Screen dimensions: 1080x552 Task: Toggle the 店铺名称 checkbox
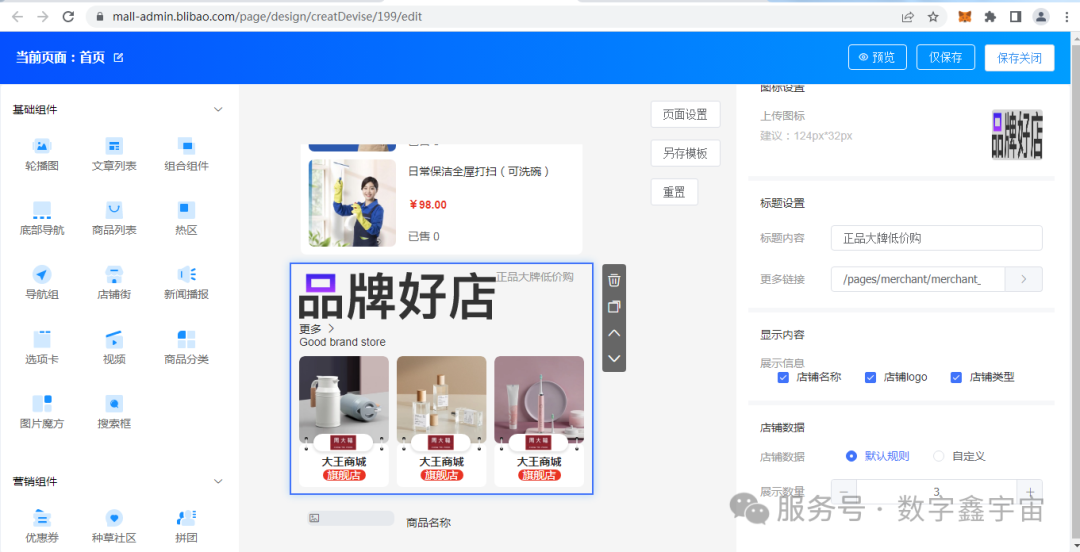783,378
